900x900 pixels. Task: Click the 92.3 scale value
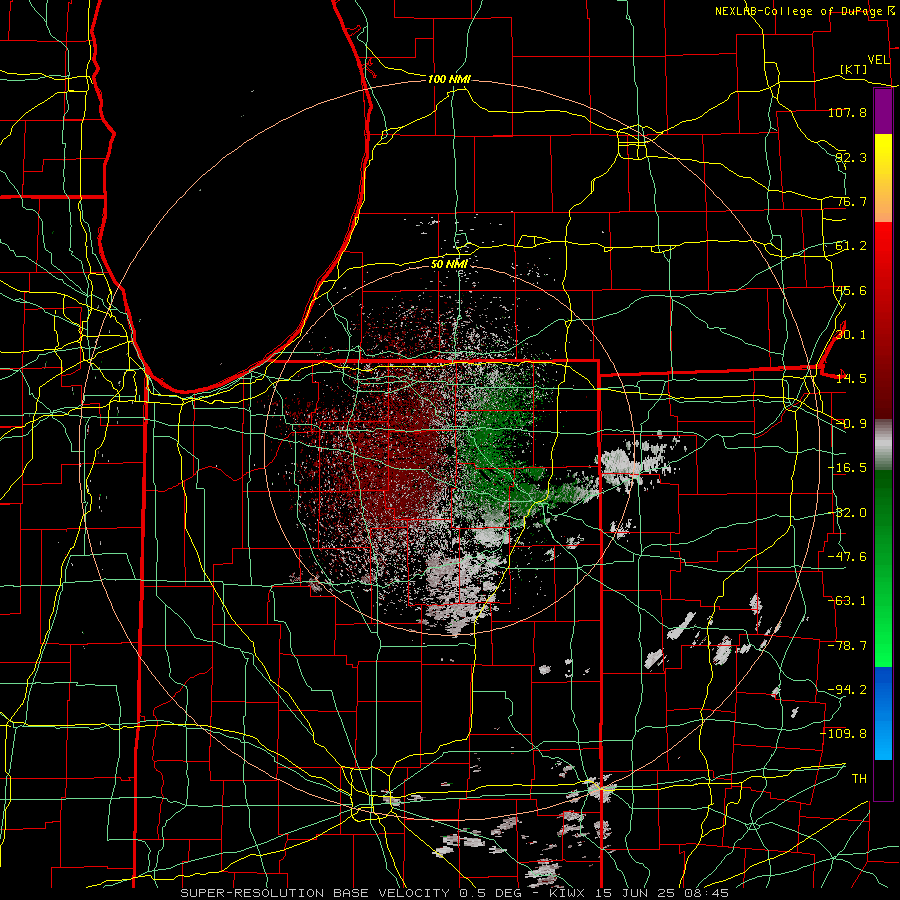[x=851, y=157]
